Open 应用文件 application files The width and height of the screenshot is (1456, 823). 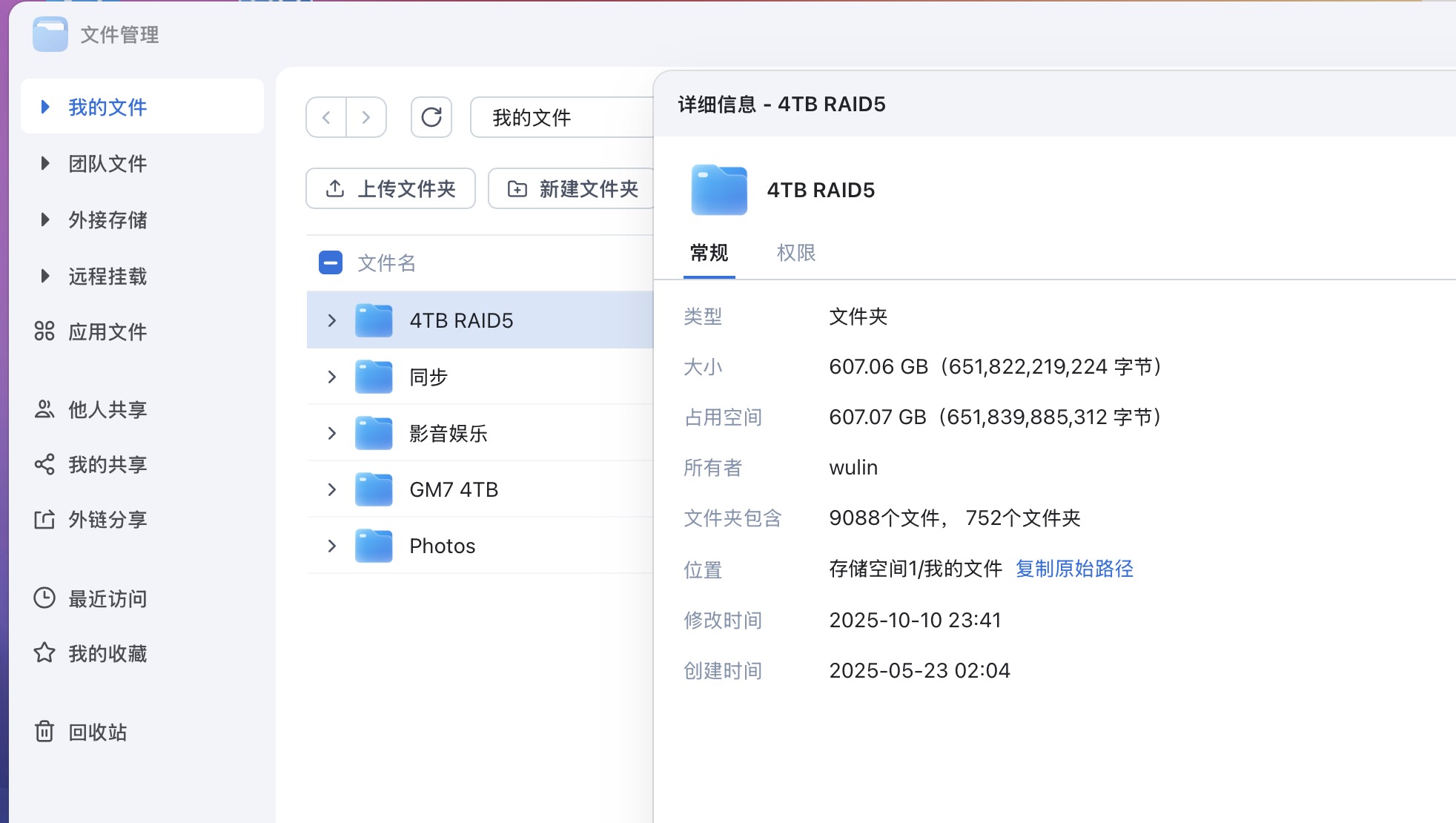coord(108,331)
